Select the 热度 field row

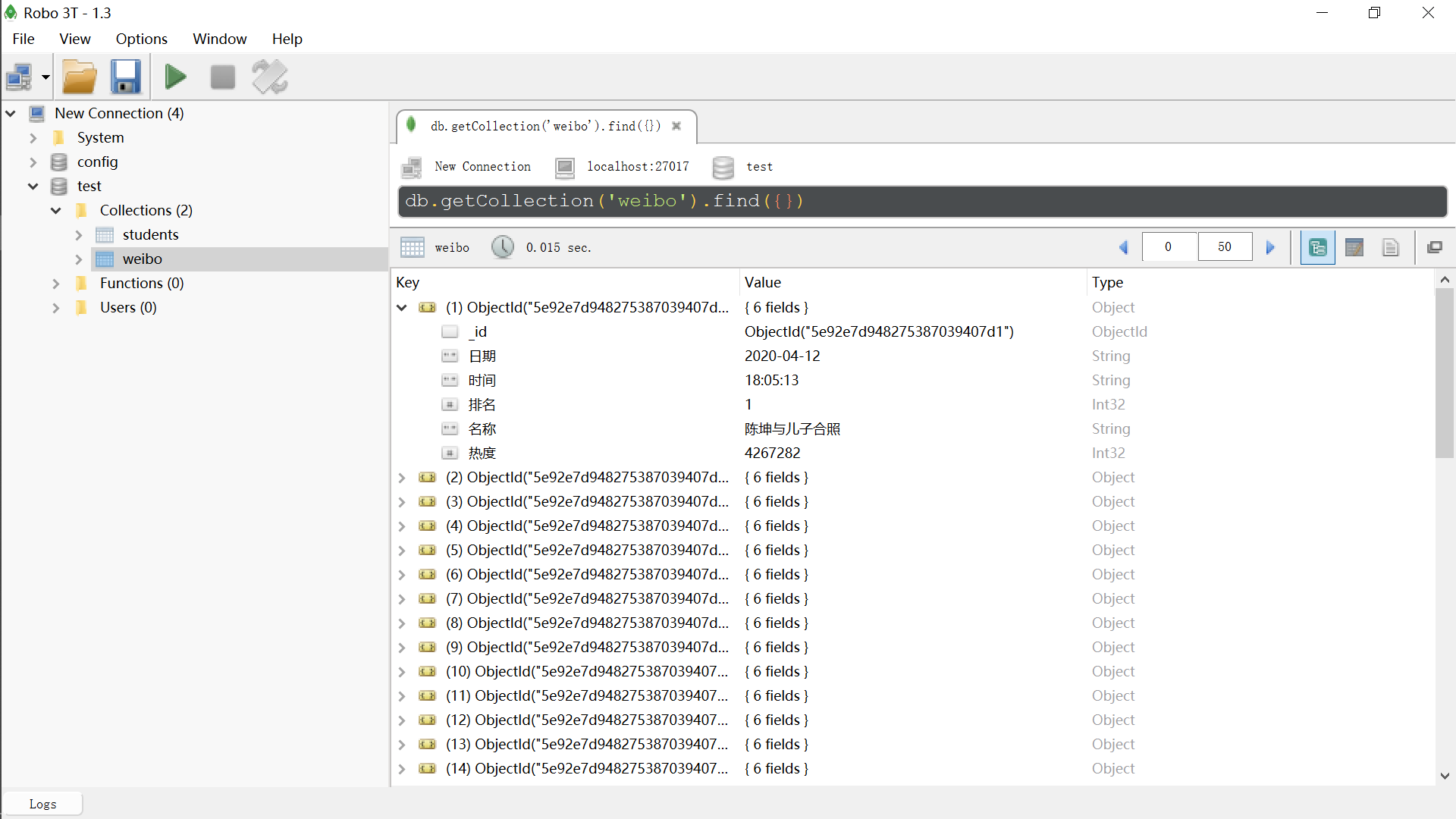click(x=913, y=453)
